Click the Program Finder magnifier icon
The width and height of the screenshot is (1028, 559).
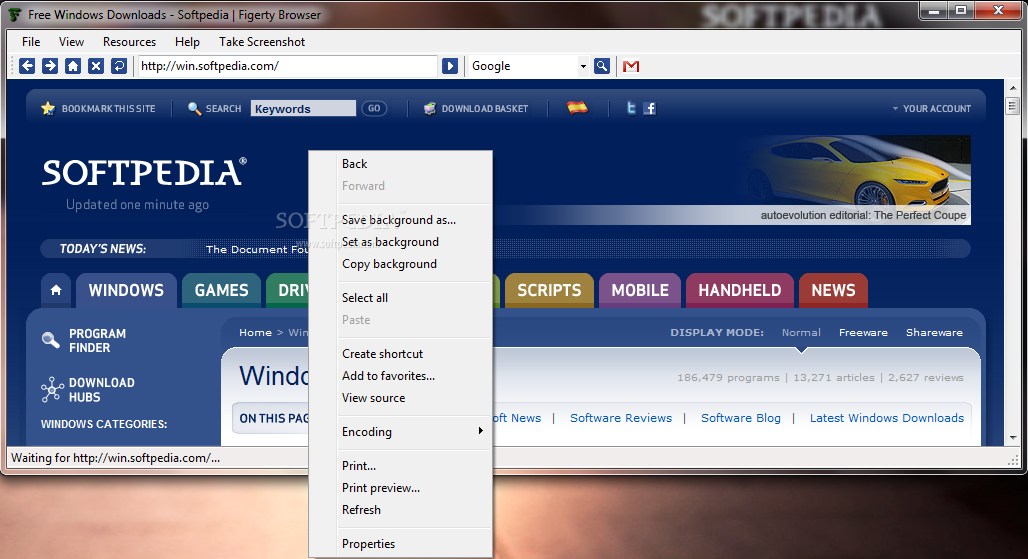point(50,339)
